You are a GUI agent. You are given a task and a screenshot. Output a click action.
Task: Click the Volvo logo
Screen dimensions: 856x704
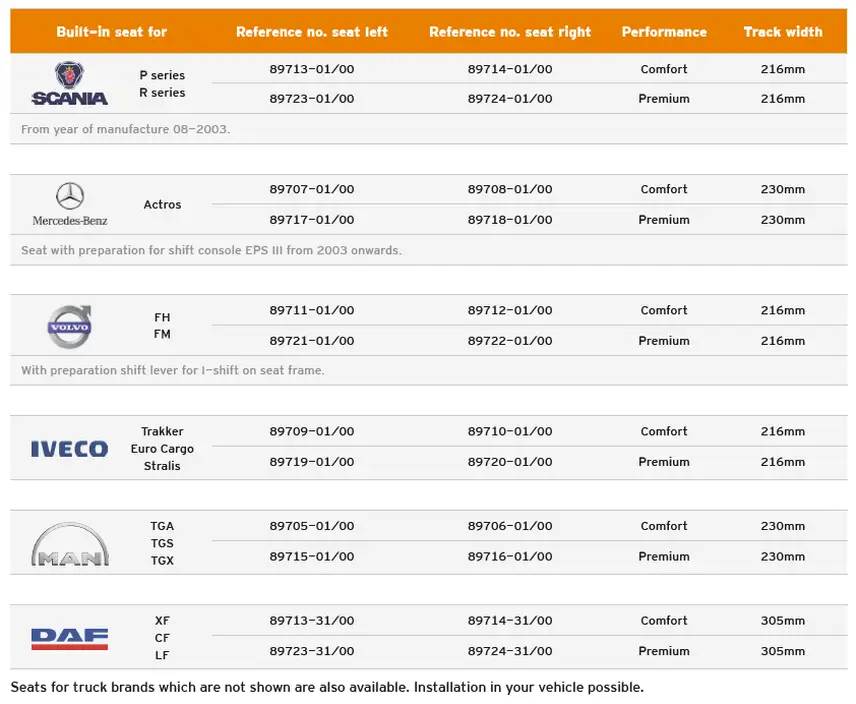point(70,325)
